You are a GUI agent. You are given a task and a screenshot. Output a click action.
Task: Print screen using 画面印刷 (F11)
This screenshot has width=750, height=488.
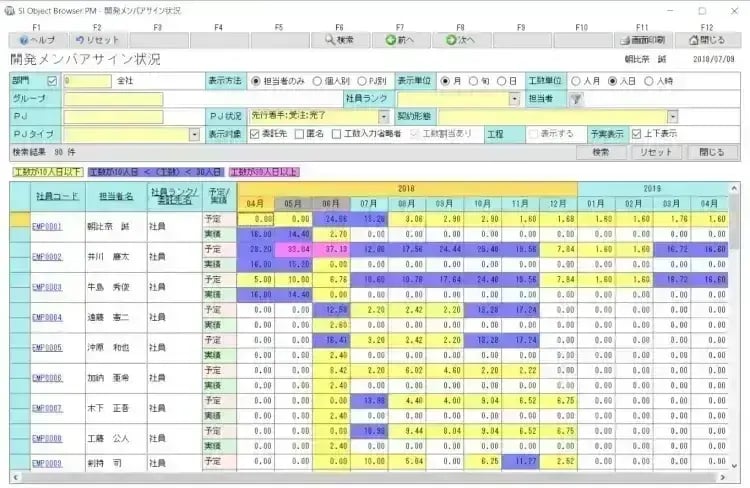[x=641, y=40]
